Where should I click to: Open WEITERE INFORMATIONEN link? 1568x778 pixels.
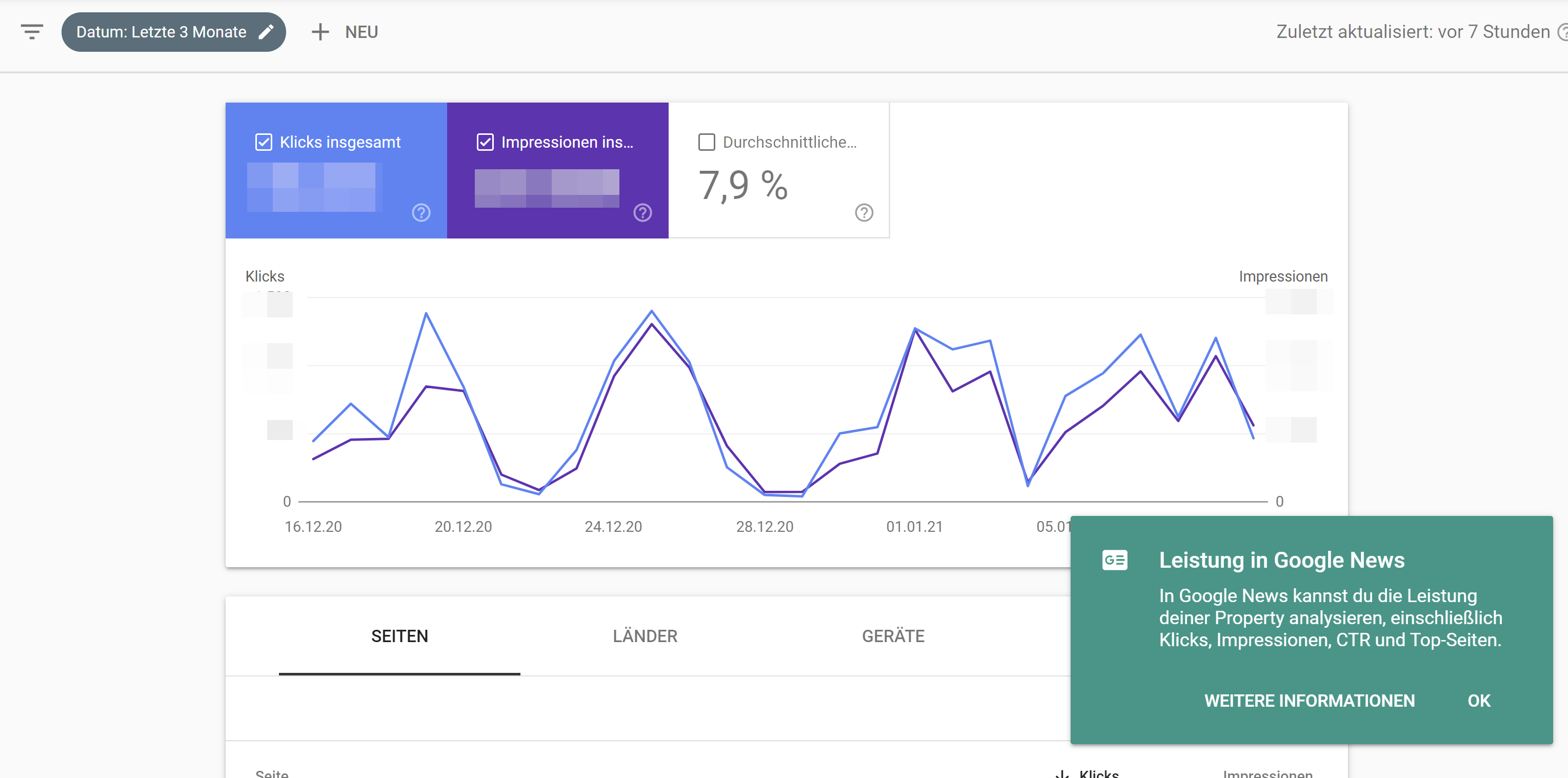coord(1309,701)
